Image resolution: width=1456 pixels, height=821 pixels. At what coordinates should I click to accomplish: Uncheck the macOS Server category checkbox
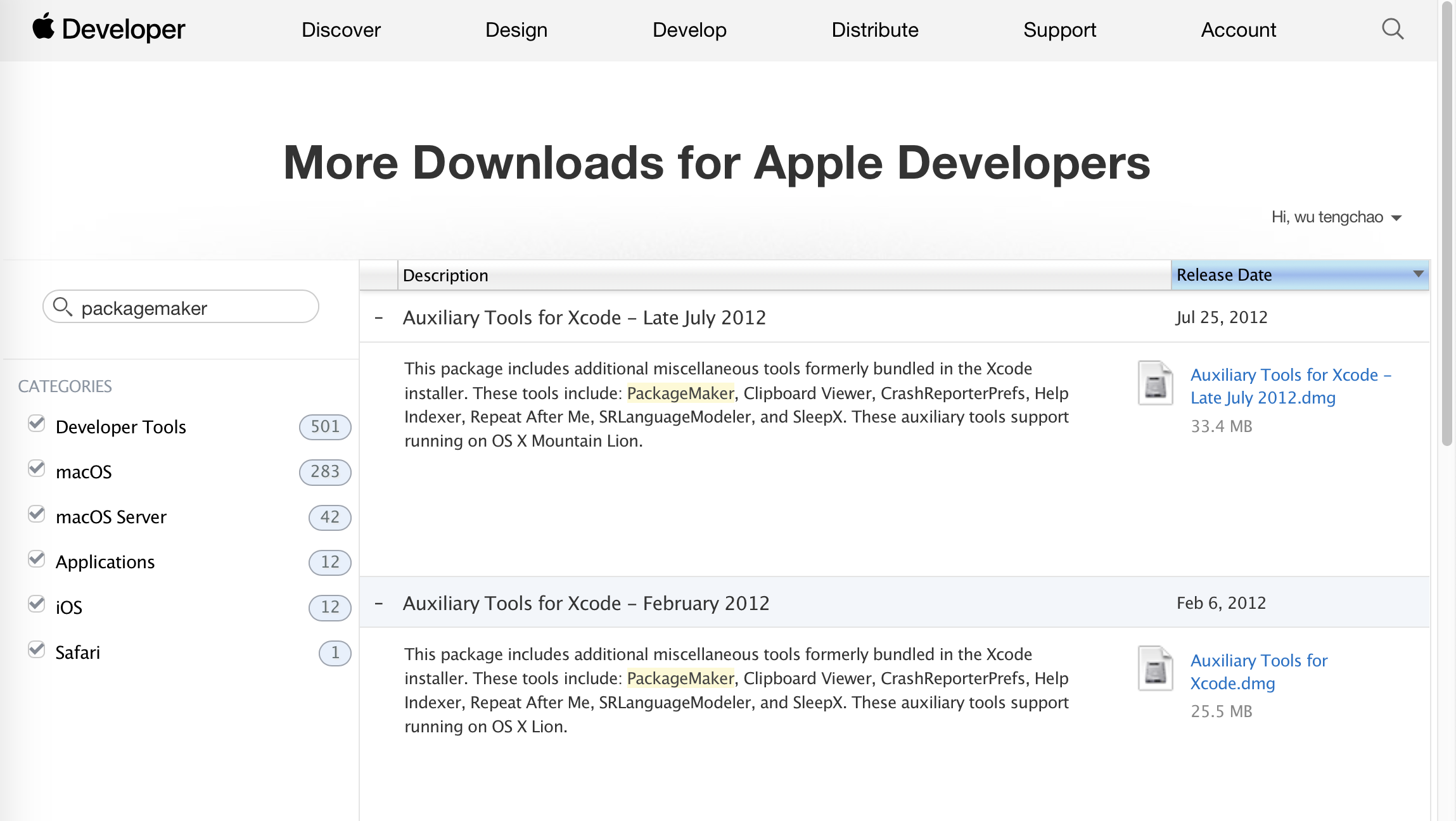(37, 514)
